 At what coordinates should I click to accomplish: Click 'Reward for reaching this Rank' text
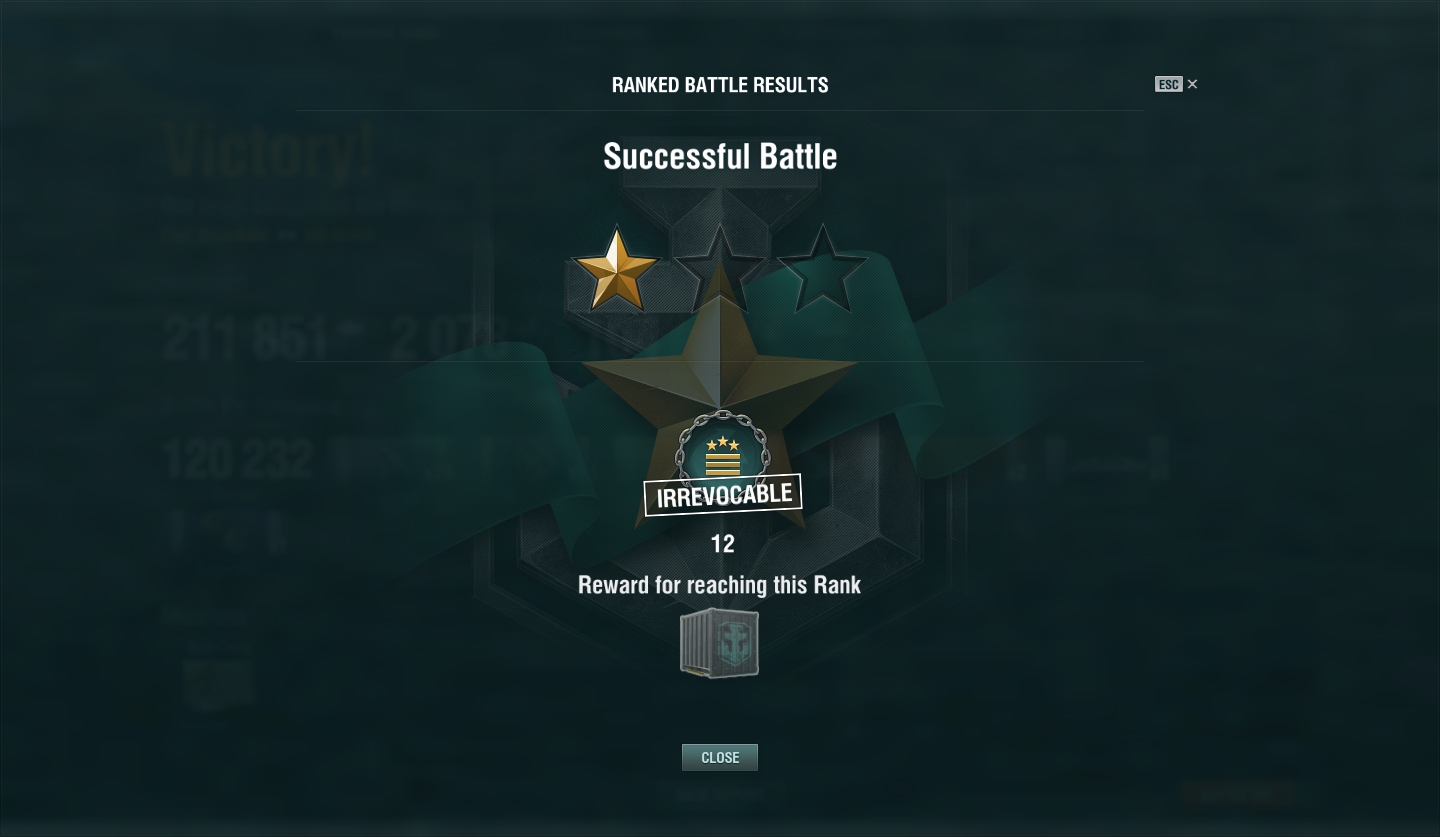720,585
